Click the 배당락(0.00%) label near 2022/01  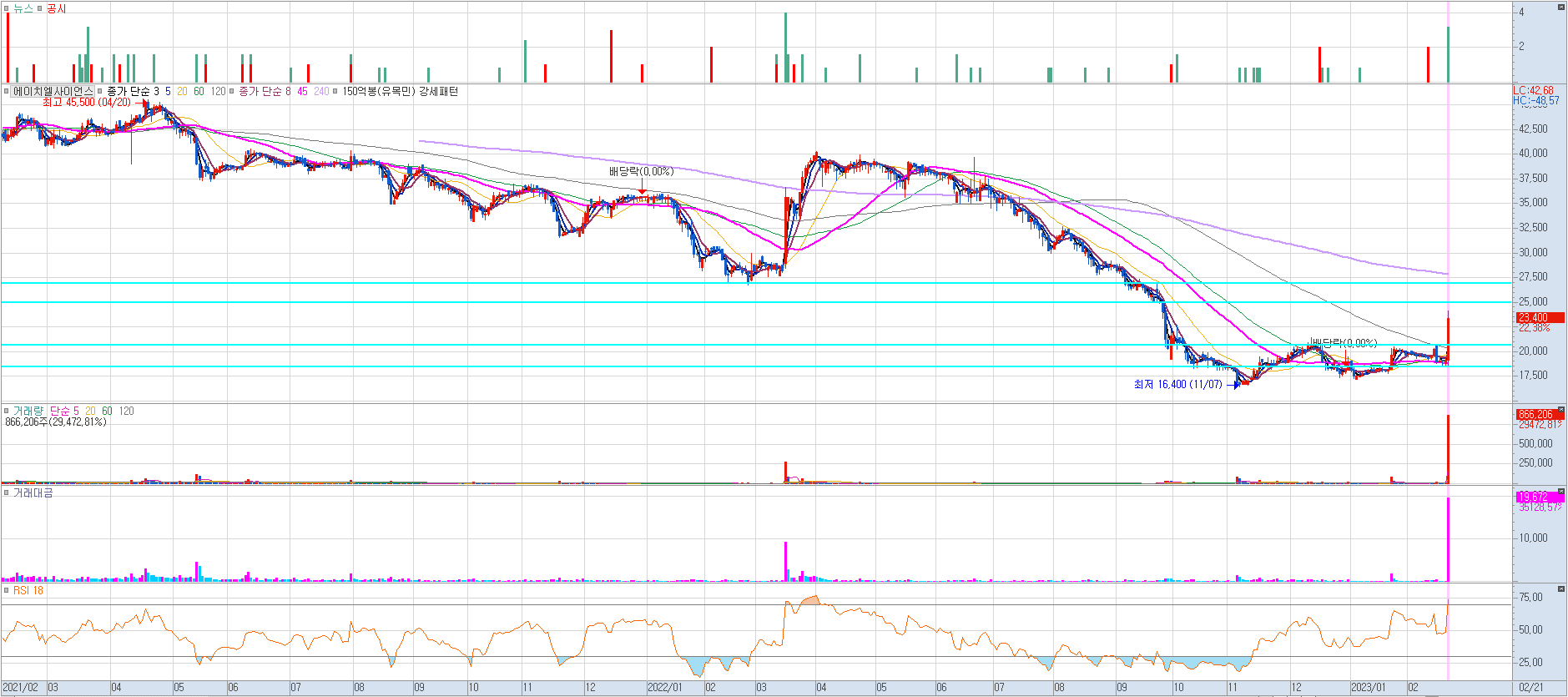(641, 171)
